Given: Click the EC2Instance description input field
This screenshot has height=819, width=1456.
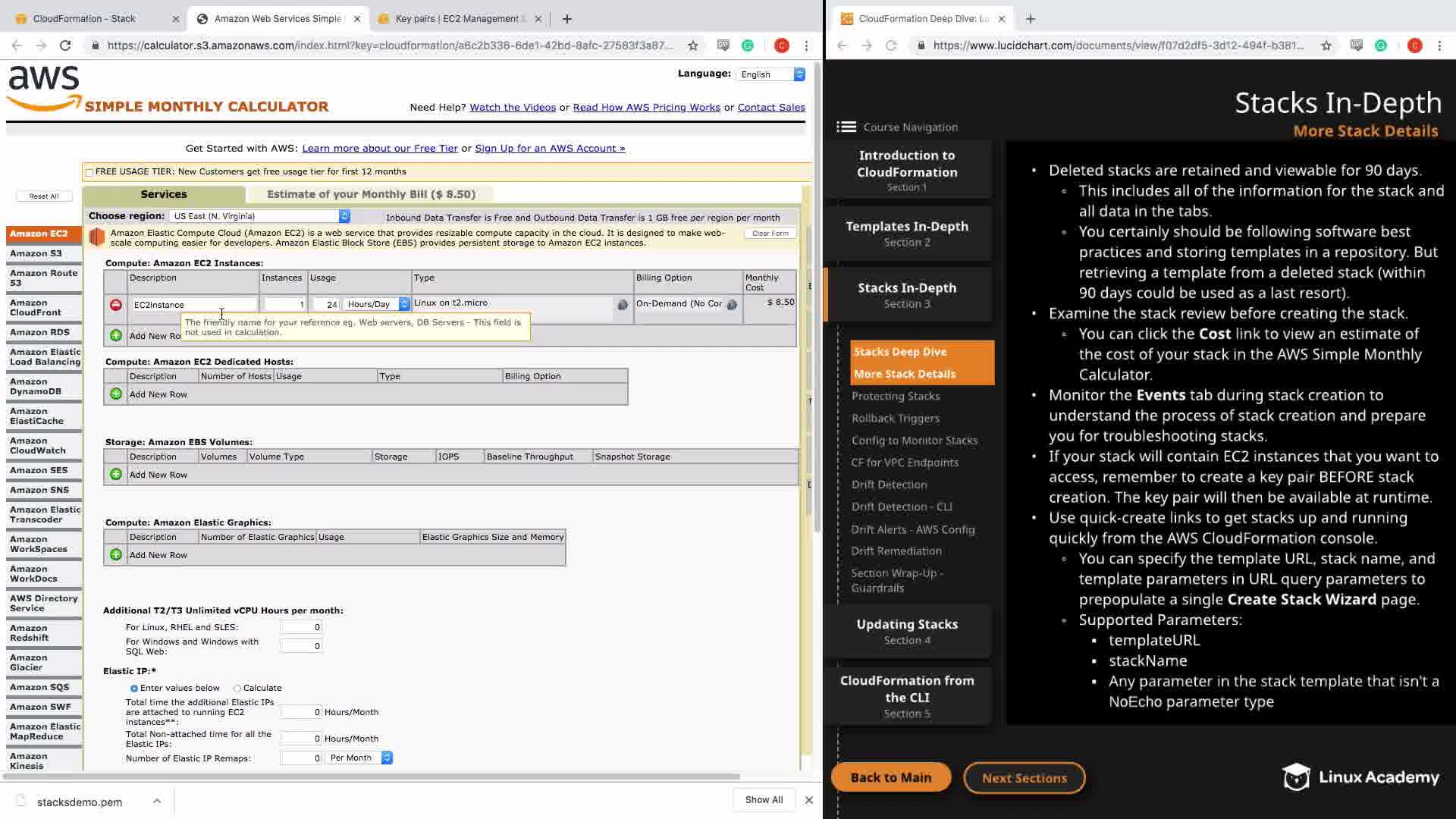Looking at the screenshot, I should pos(193,305).
